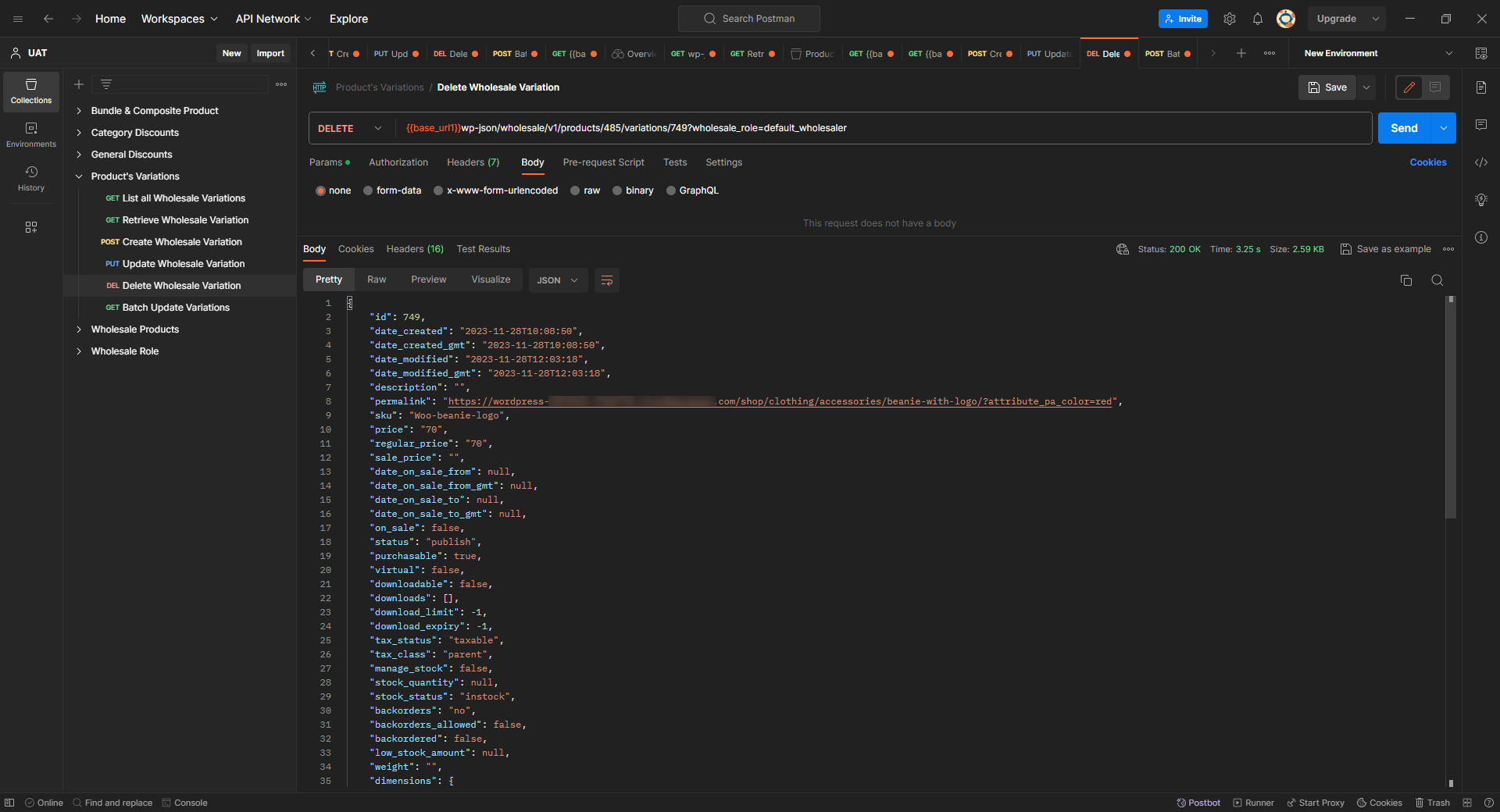1500x812 pixels.
Task: Open Save options dropdown arrow
Action: pos(1366,87)
